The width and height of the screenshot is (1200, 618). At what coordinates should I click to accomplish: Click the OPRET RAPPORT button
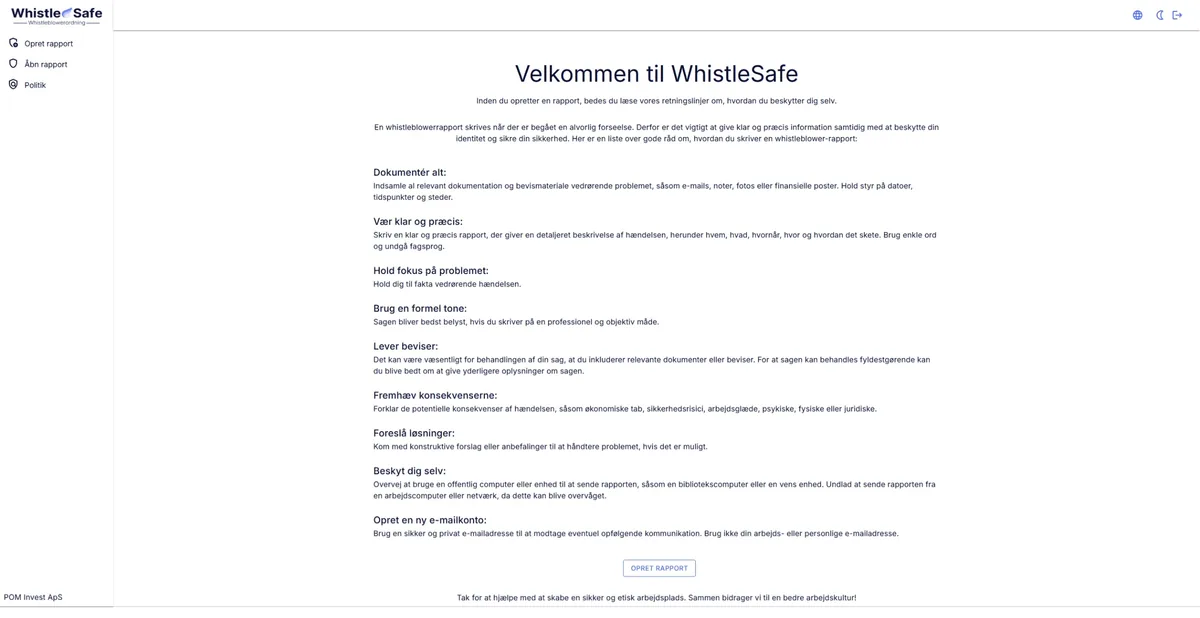point(659,568)
